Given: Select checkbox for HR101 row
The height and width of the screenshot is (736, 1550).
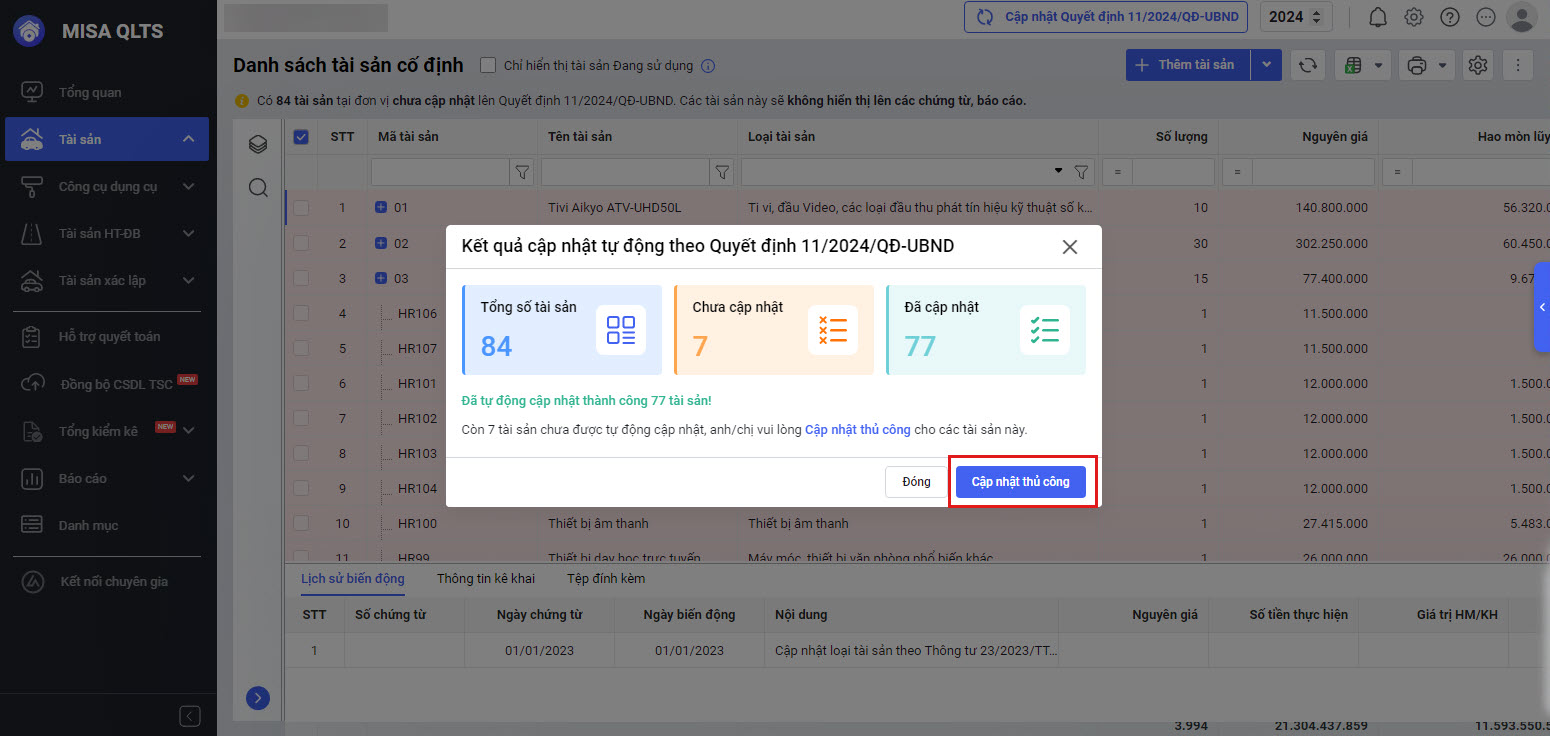Looking at the screenshot, I should 301,383.
